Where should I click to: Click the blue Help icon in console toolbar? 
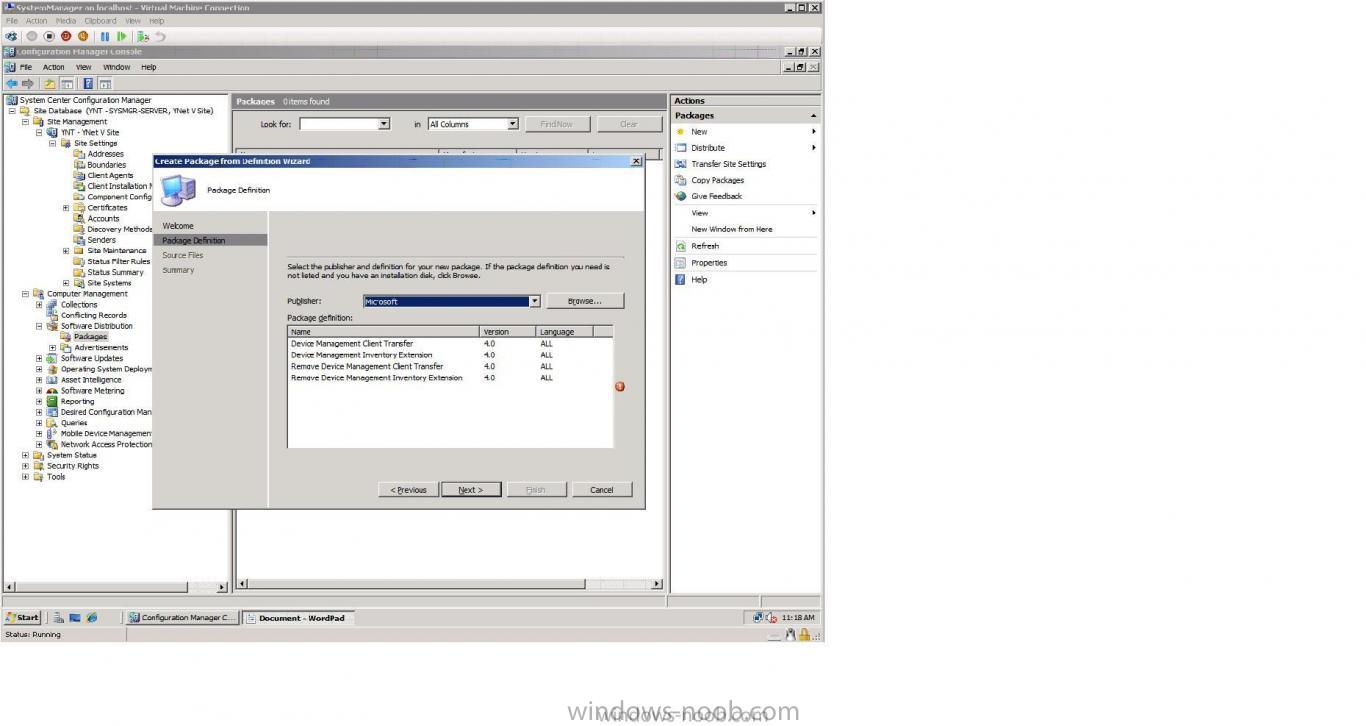click(x=88, y=84)
